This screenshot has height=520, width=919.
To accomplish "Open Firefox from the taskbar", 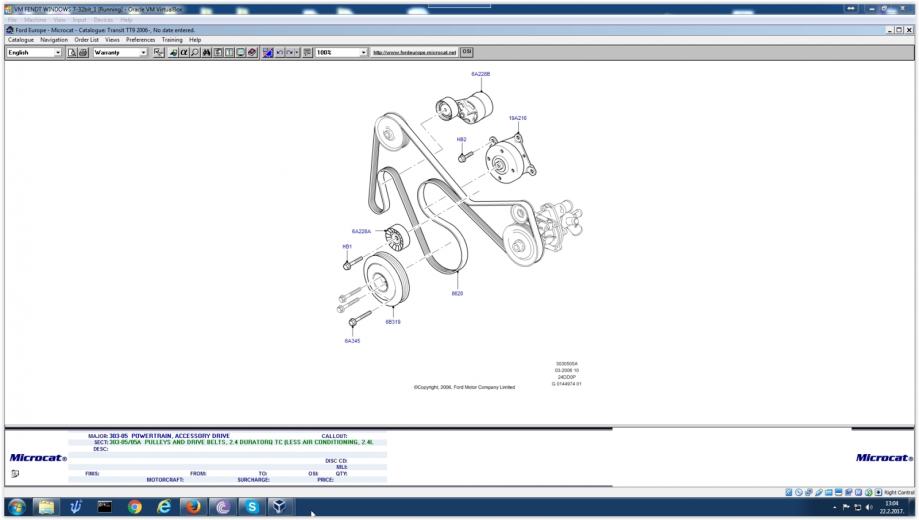I will (193, 507).
